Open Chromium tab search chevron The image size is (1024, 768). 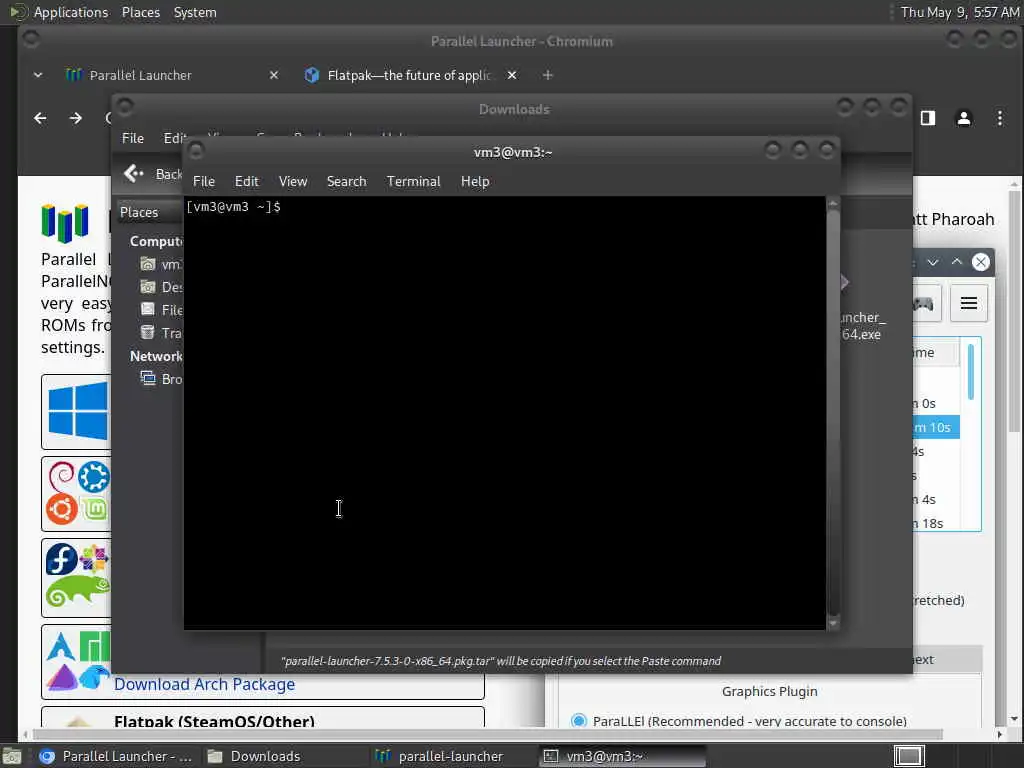[38, 75]
